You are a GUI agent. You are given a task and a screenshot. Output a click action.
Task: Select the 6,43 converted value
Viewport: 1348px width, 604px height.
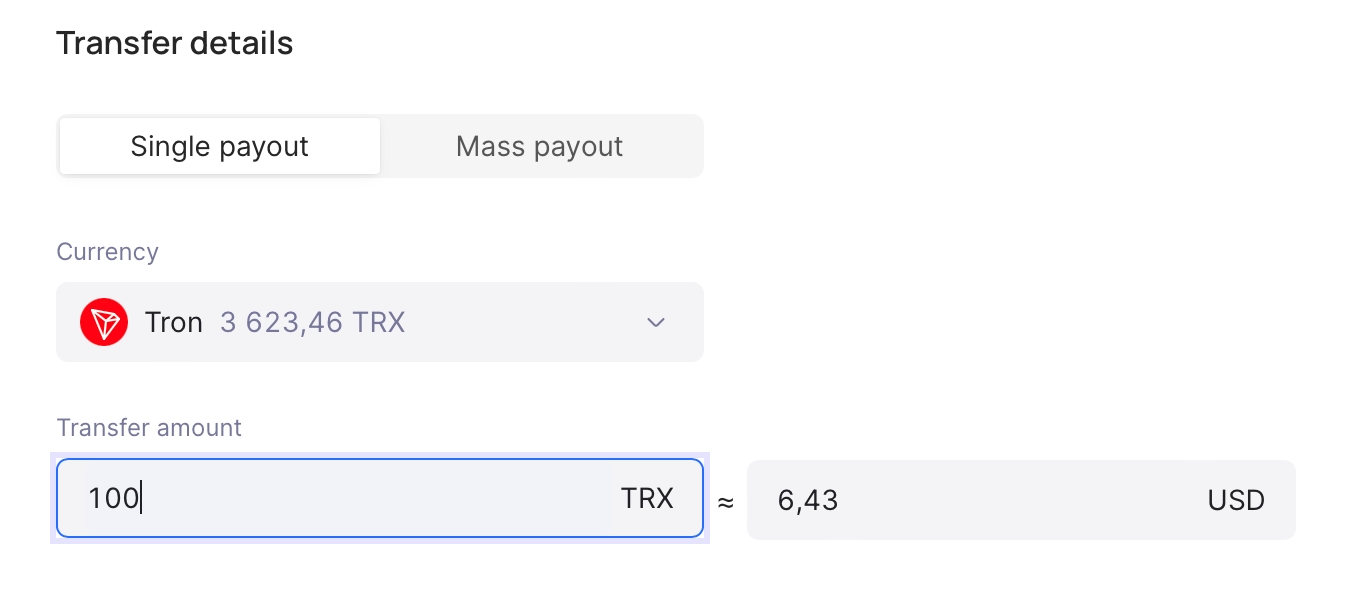808,500
